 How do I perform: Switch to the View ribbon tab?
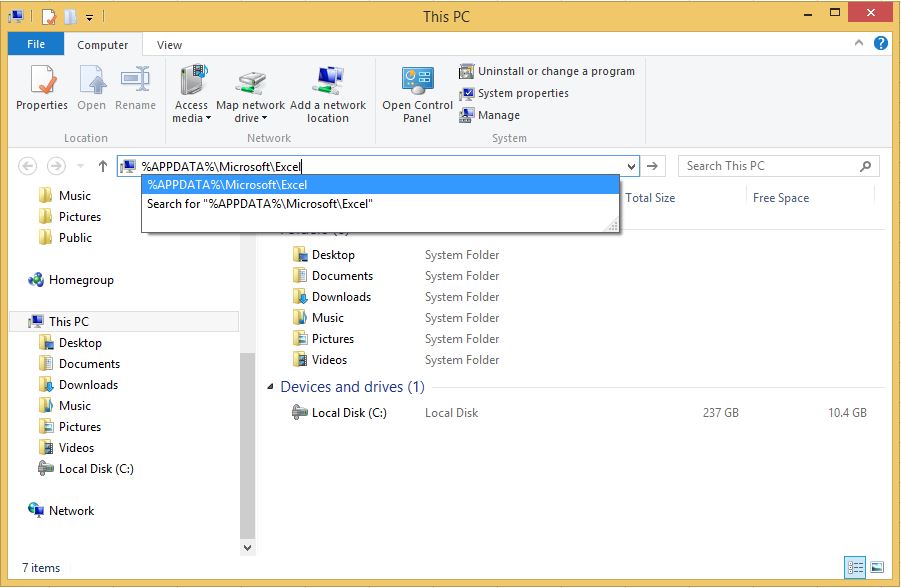tap(169, 45)
